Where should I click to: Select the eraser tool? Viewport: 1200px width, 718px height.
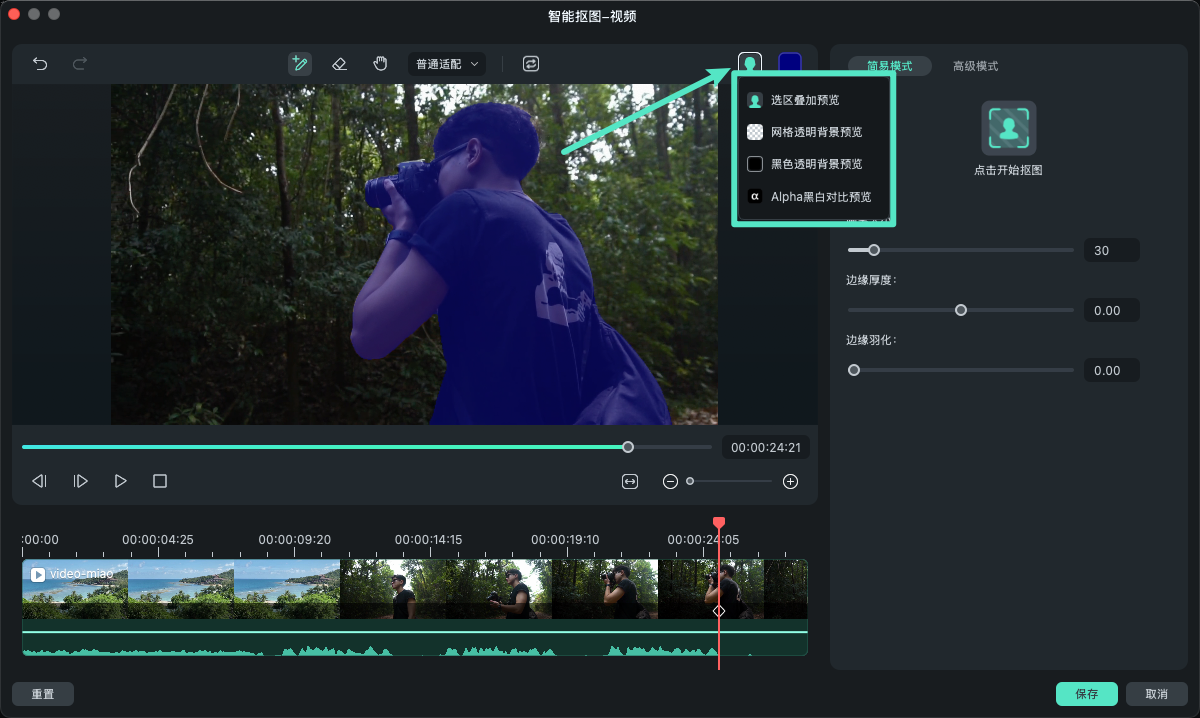pos(339,63)
